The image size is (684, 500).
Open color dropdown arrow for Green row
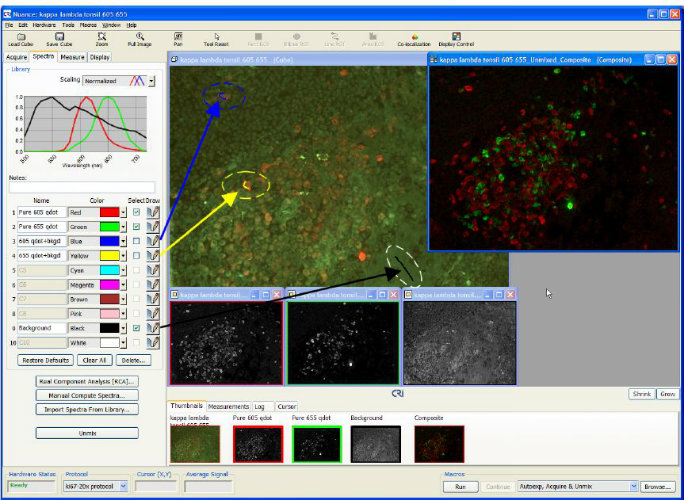[x=123, y=227]
